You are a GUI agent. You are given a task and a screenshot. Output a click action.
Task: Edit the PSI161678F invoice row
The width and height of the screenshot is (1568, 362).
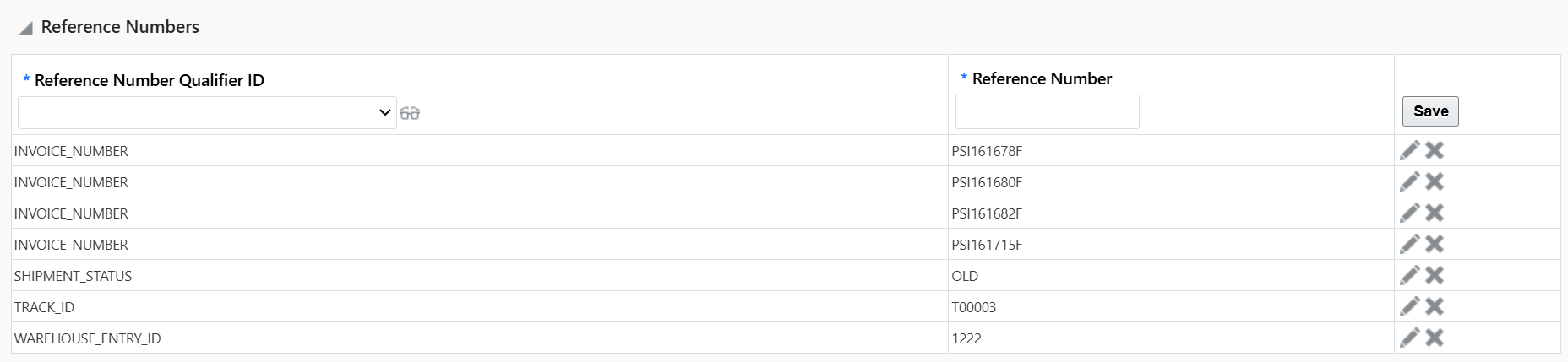pyautogui.click(x=1409, y=150)
